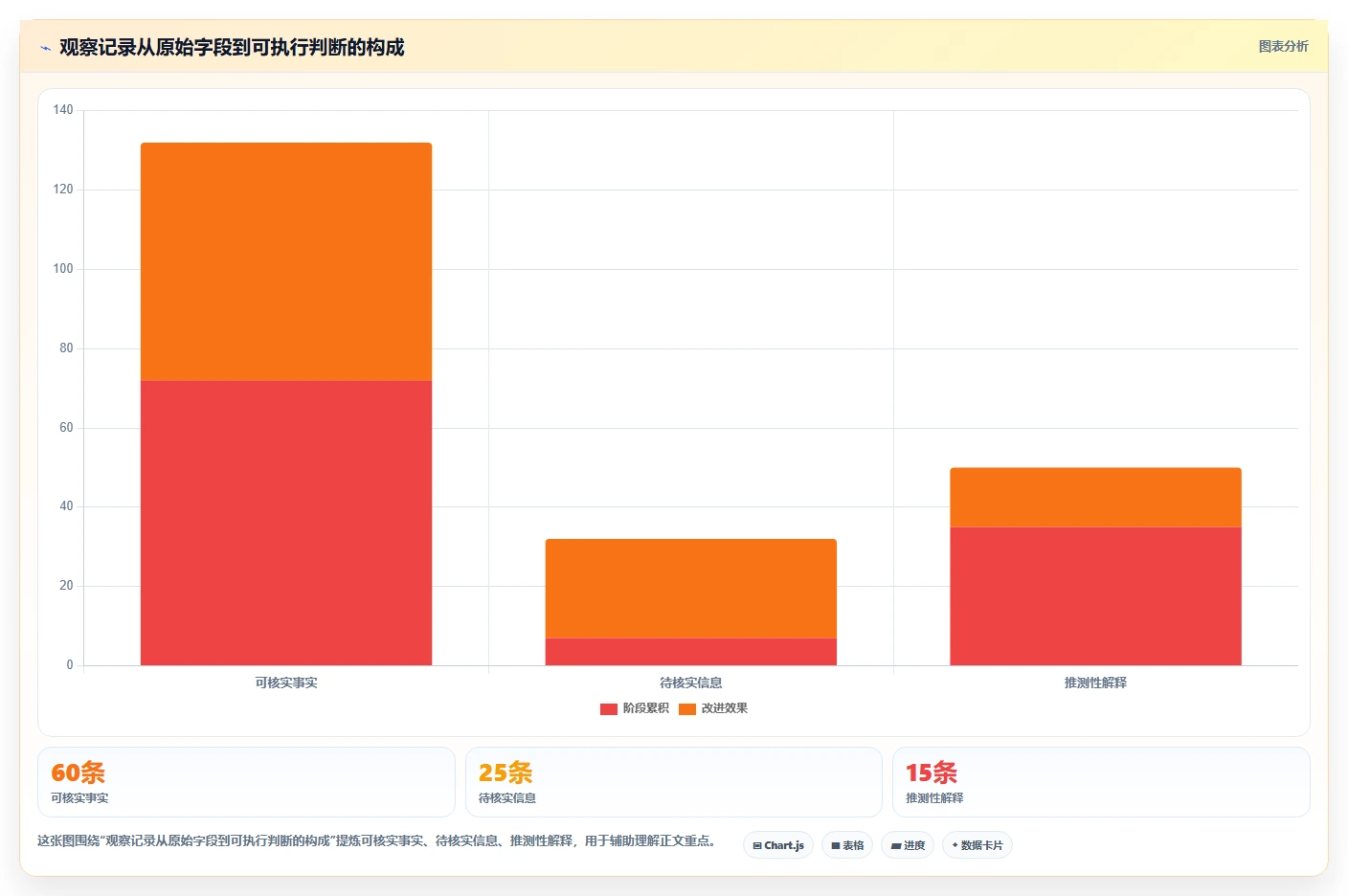Toggle the 阶段累积 red legend swatch
The height and width of the screenshot is (896, 1348).
(608, 709)
